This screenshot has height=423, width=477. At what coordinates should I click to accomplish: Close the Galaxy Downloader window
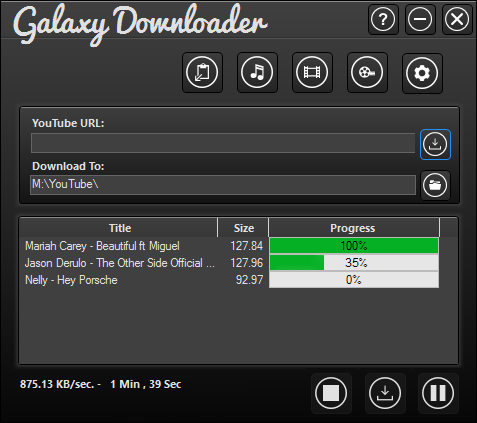457,20
